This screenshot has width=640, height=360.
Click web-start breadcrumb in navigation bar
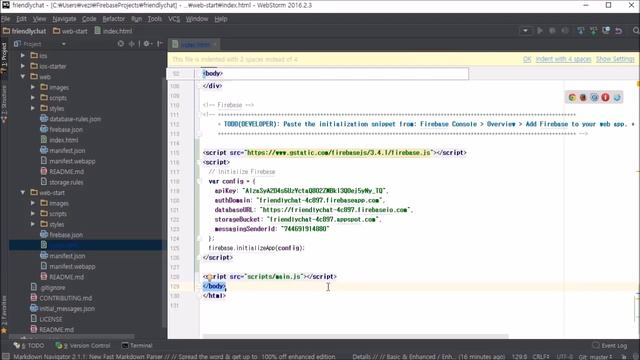click(x=70, y=31)
